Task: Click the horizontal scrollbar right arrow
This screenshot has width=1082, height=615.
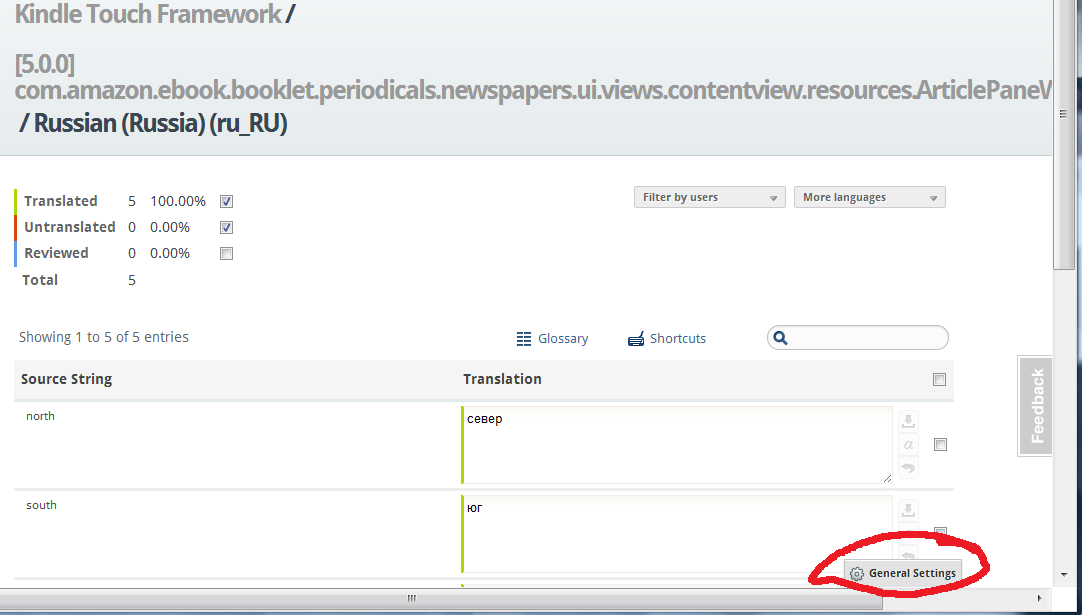Action: click(x=1040, y=598)
